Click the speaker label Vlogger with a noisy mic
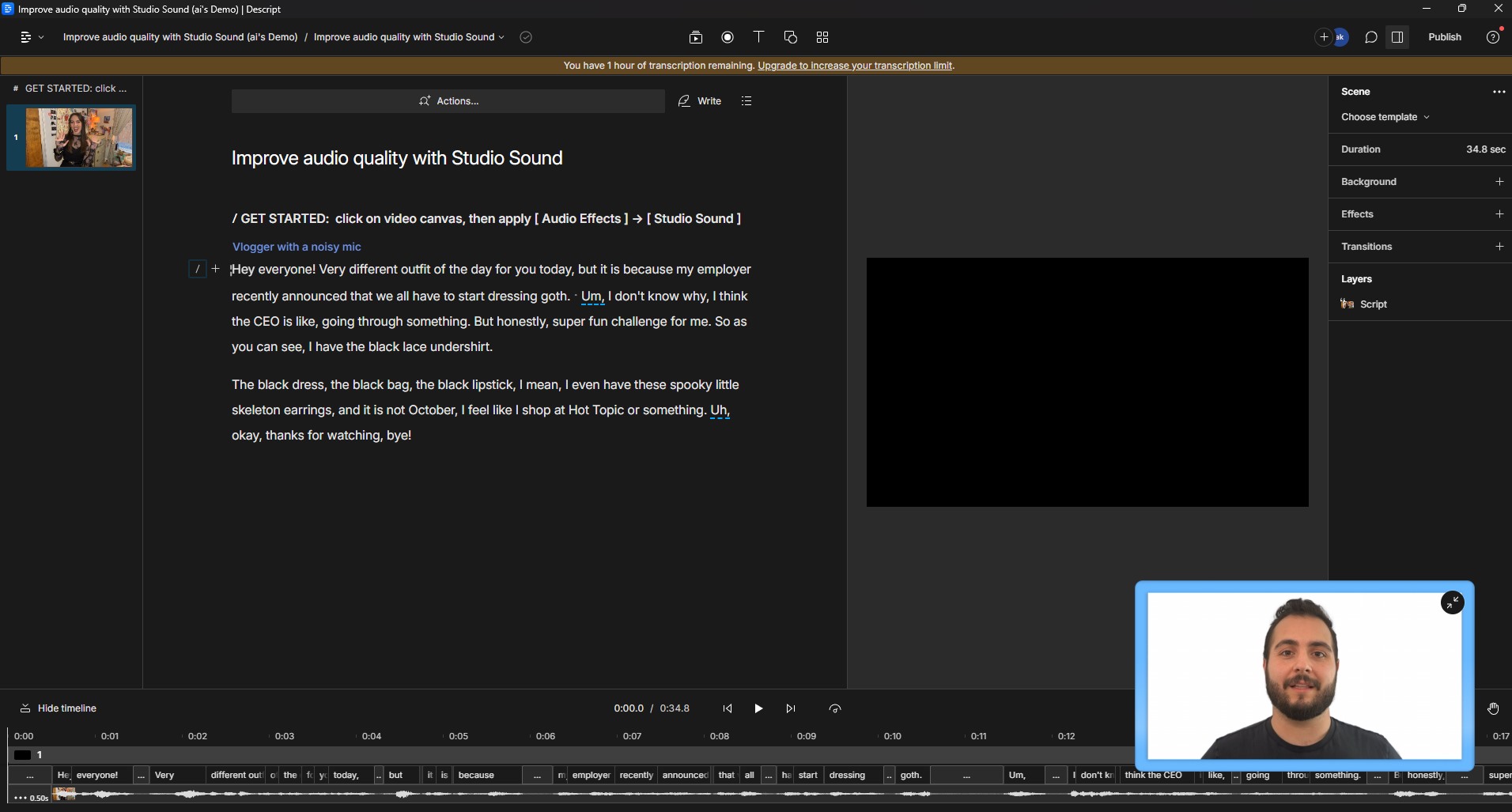This screenshot has height=812, width=1512. 297,247
